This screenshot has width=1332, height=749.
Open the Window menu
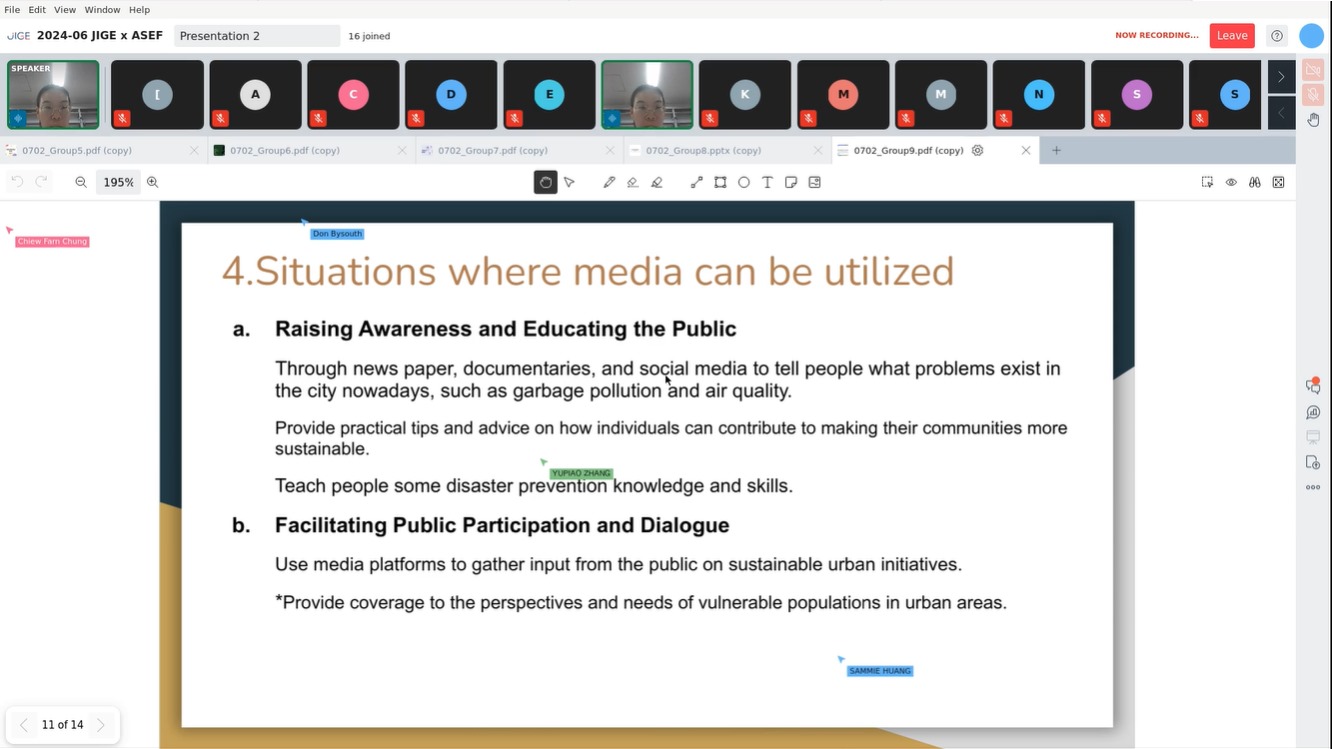[102, 10]
